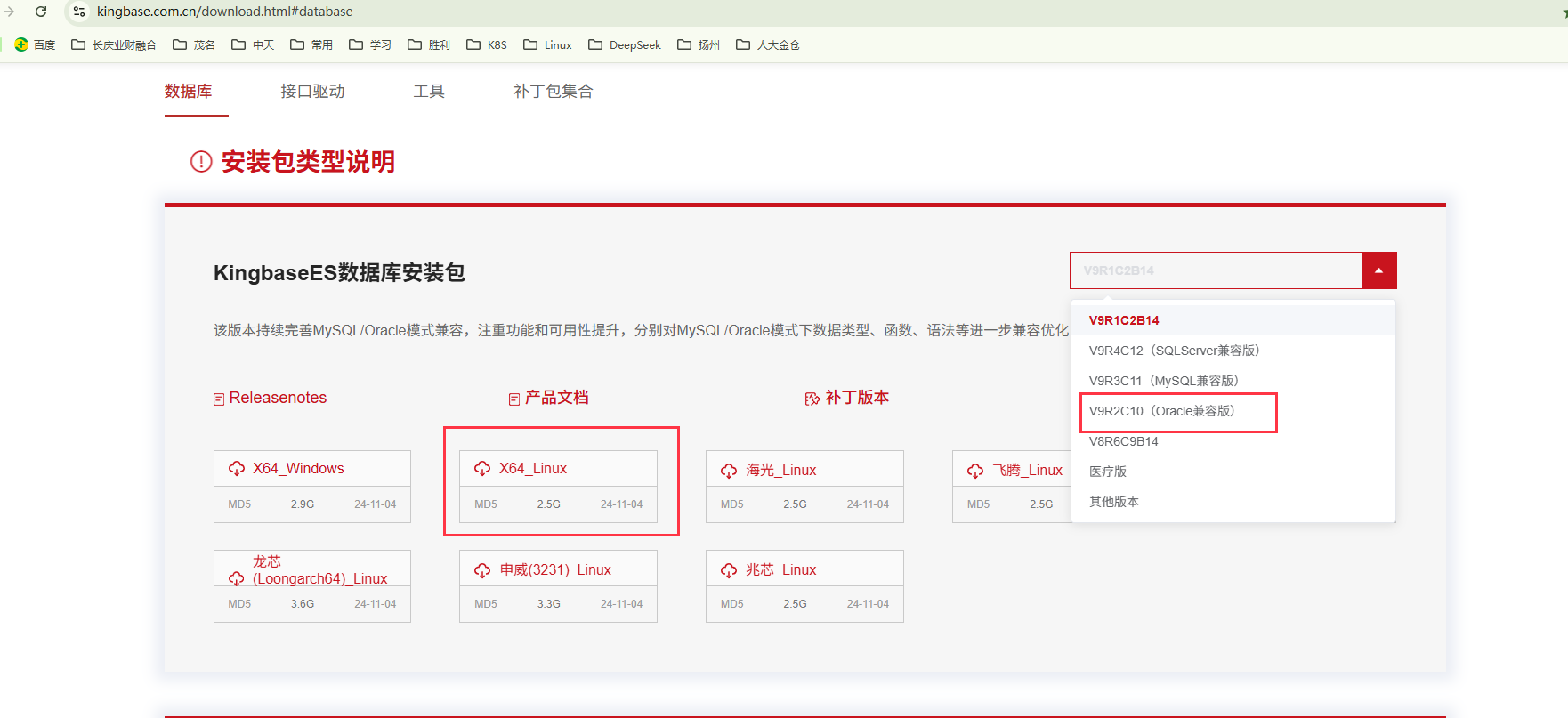Click the KingbaseES数据库安装包 title
The width and height of the screenshot is (1568, 718).
339,272
